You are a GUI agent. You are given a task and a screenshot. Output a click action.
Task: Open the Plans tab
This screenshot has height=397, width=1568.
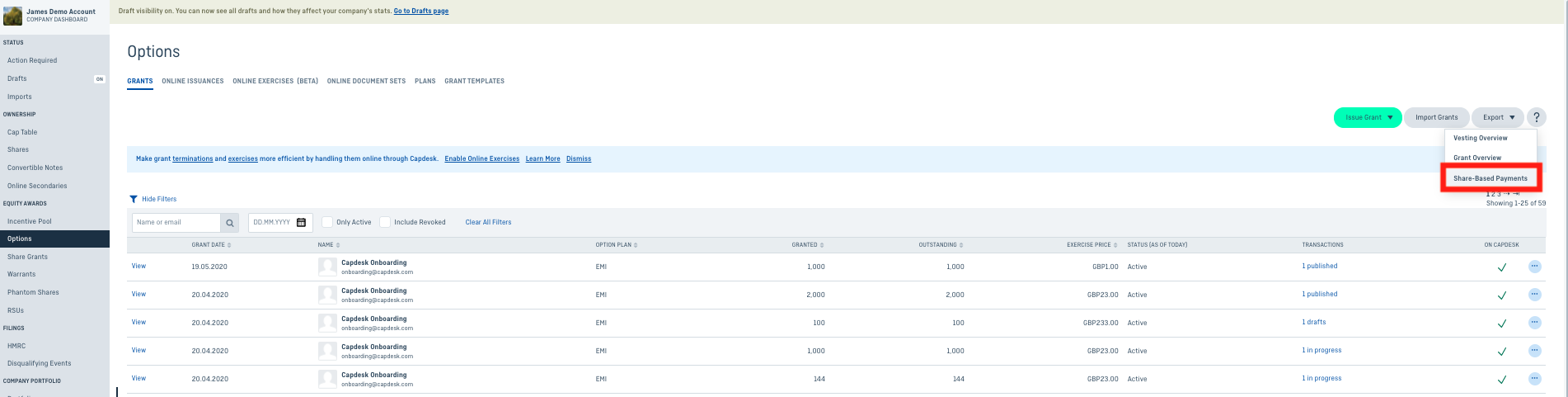click(425, 81)
